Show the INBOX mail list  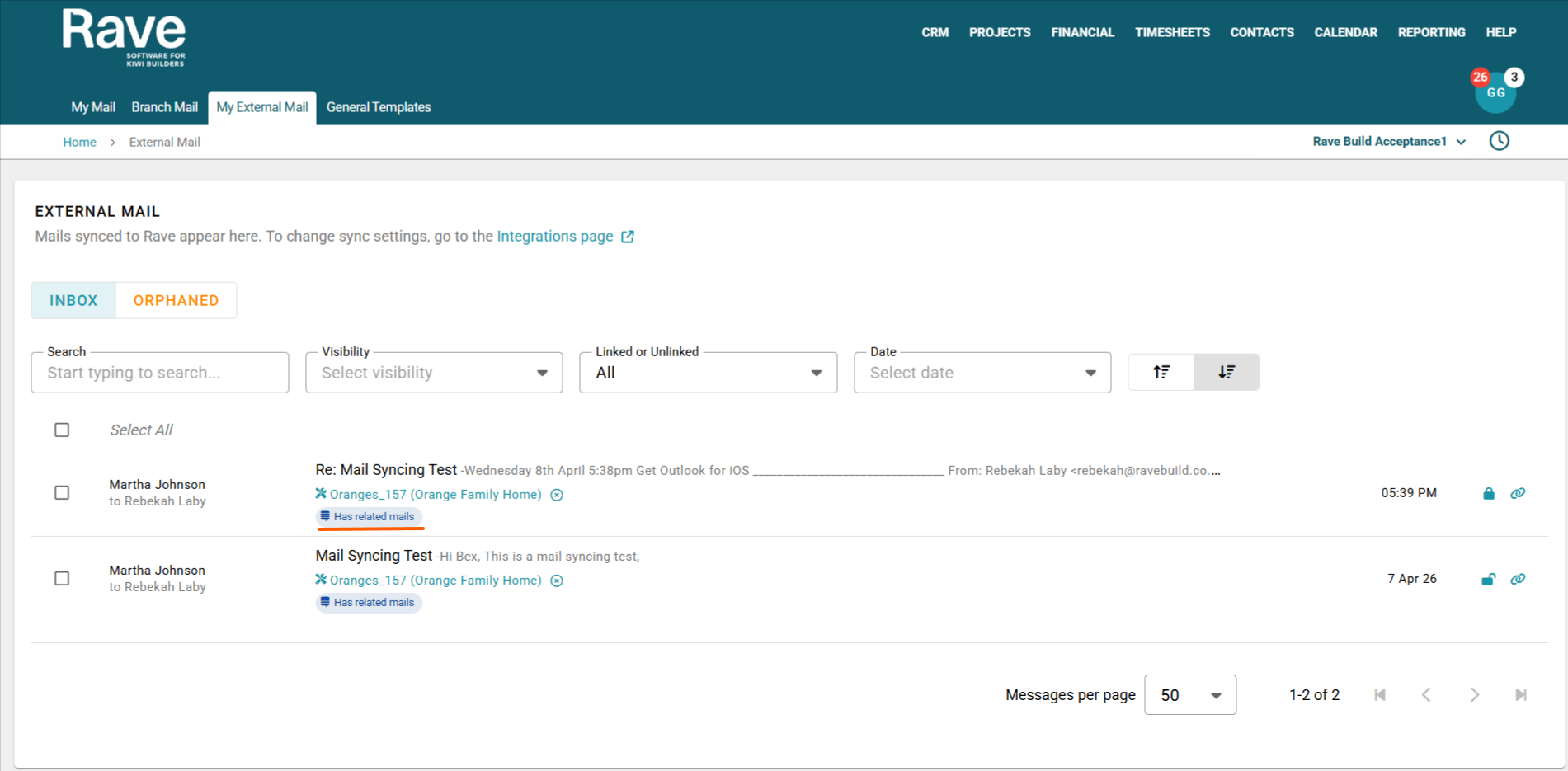click(x=73, y=300)
